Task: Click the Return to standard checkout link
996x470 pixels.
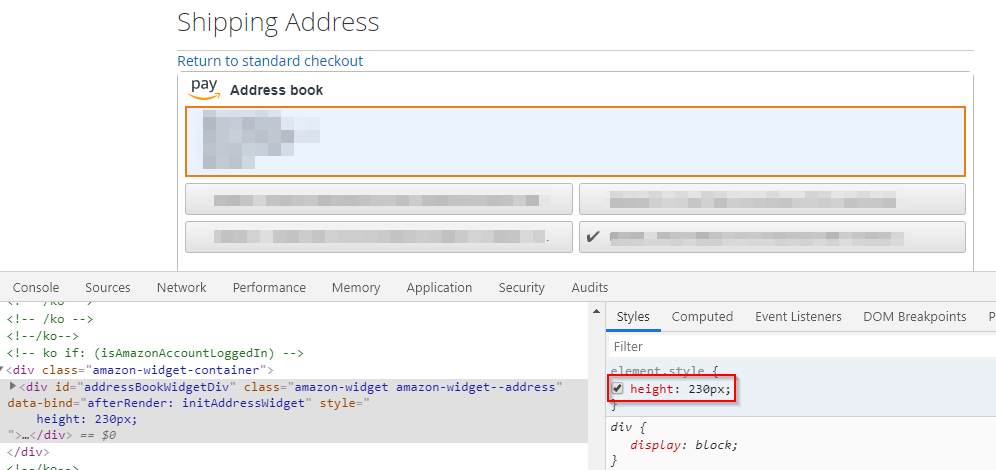Action: 270,61
